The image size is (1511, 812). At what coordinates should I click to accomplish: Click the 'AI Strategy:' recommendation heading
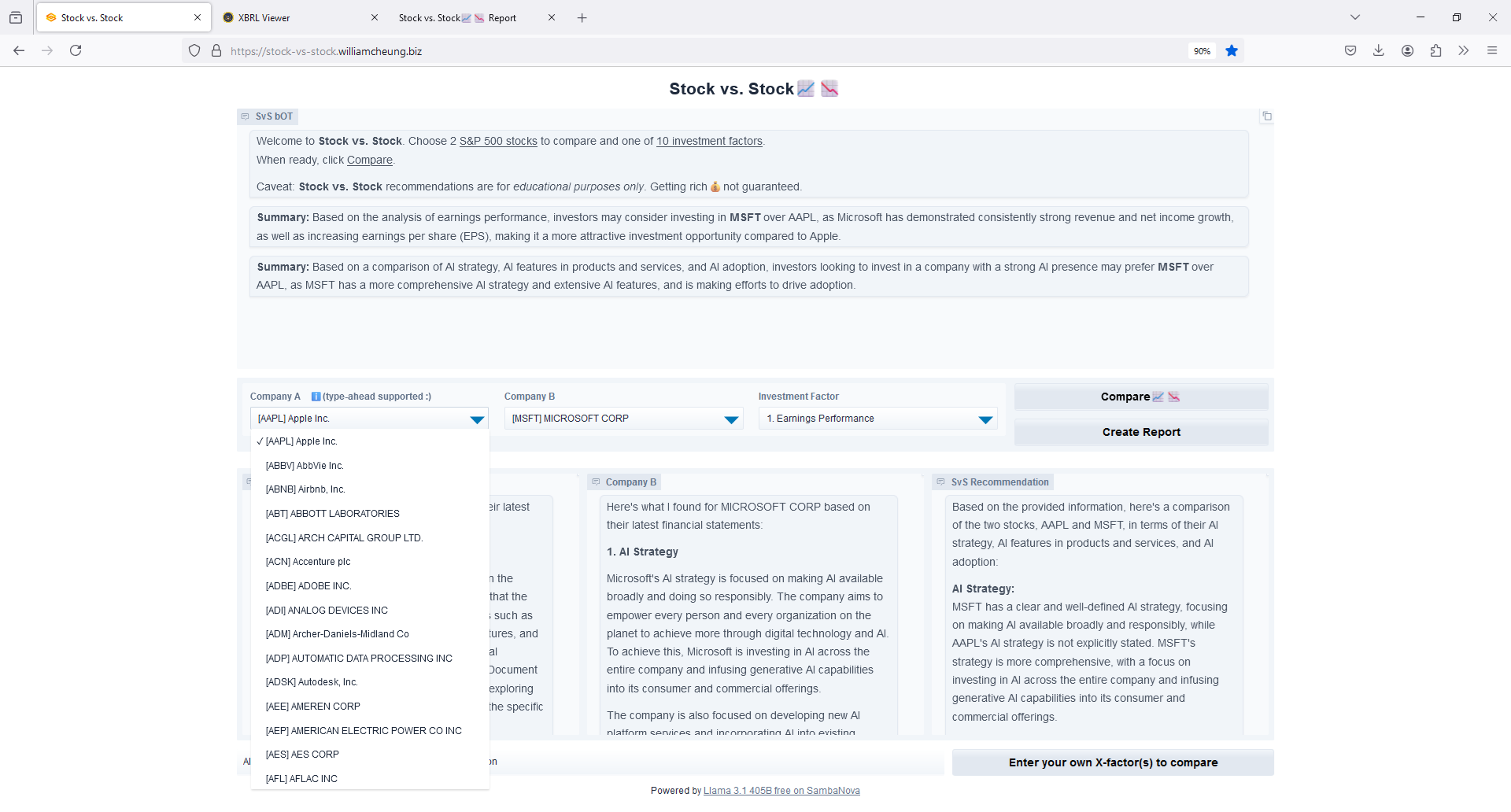(983, 589)
